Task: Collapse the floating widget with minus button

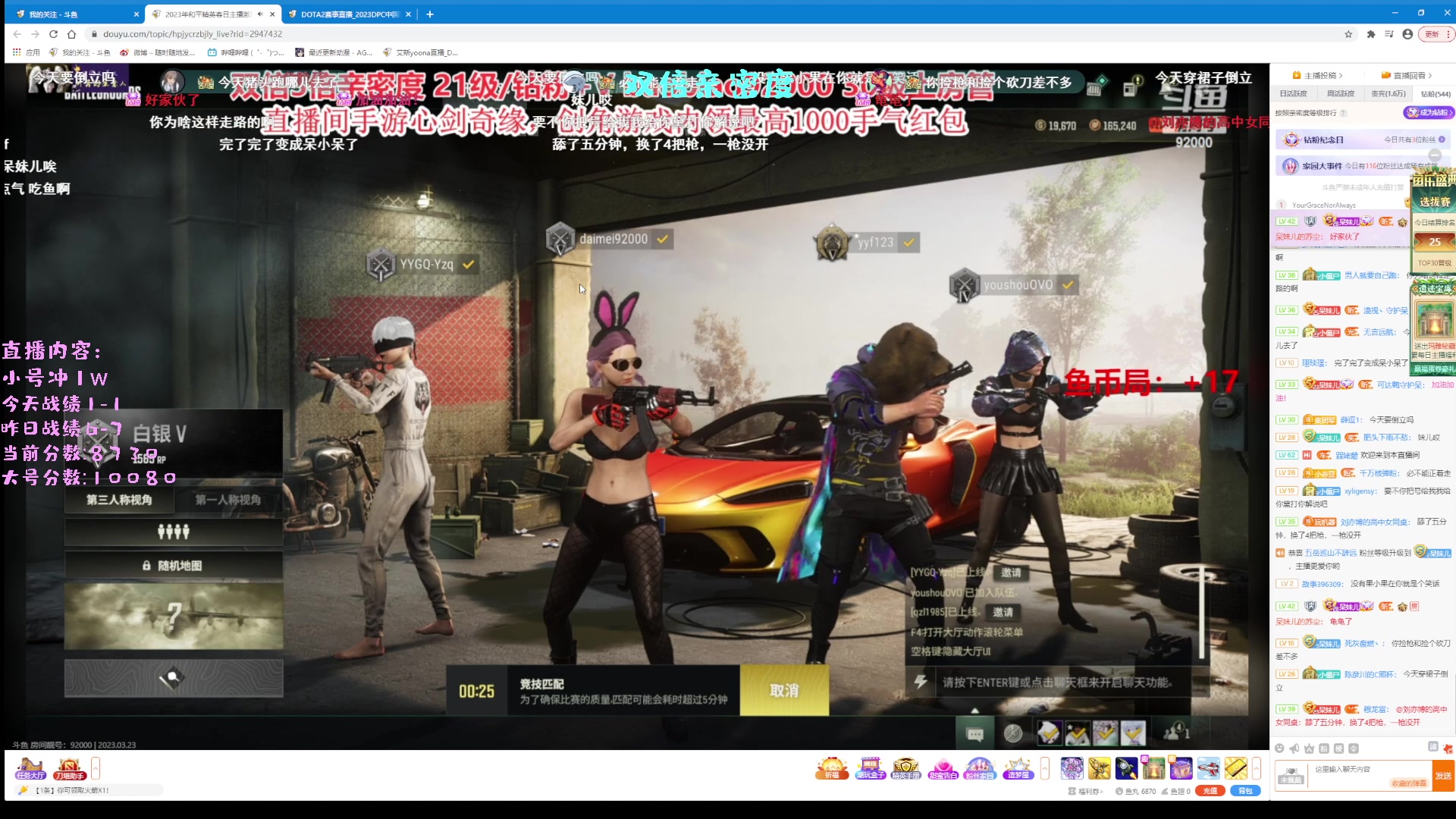Action: [1435, 155]
